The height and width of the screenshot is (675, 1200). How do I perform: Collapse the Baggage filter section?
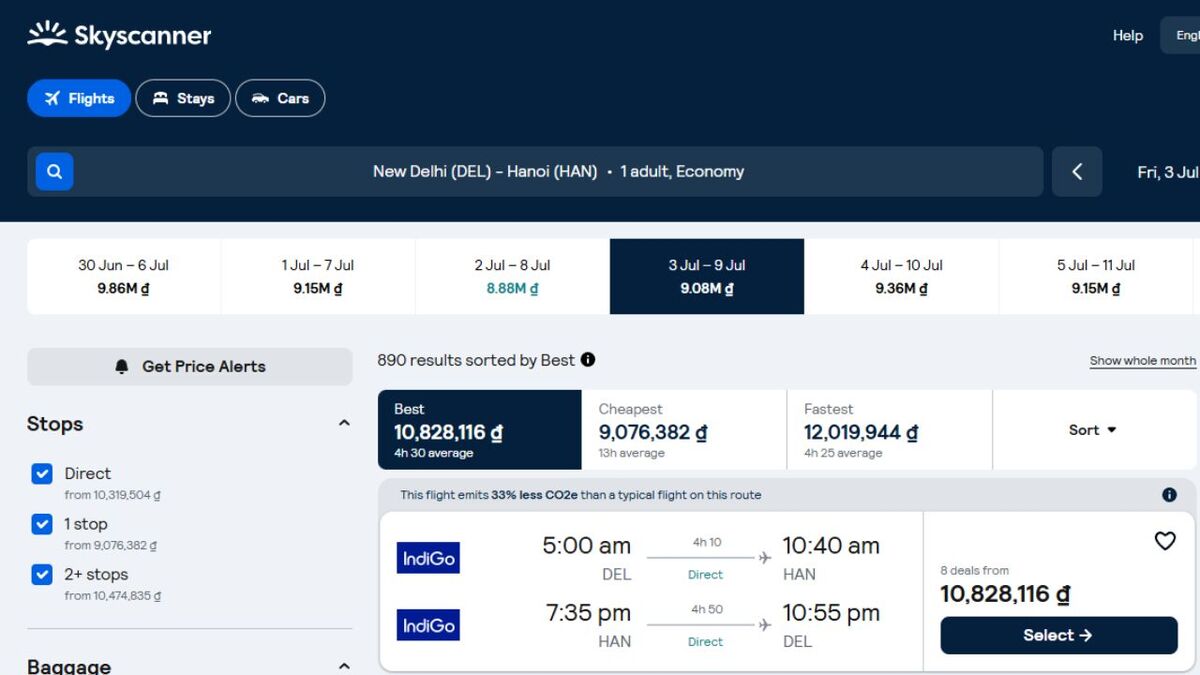click(344, 666)
